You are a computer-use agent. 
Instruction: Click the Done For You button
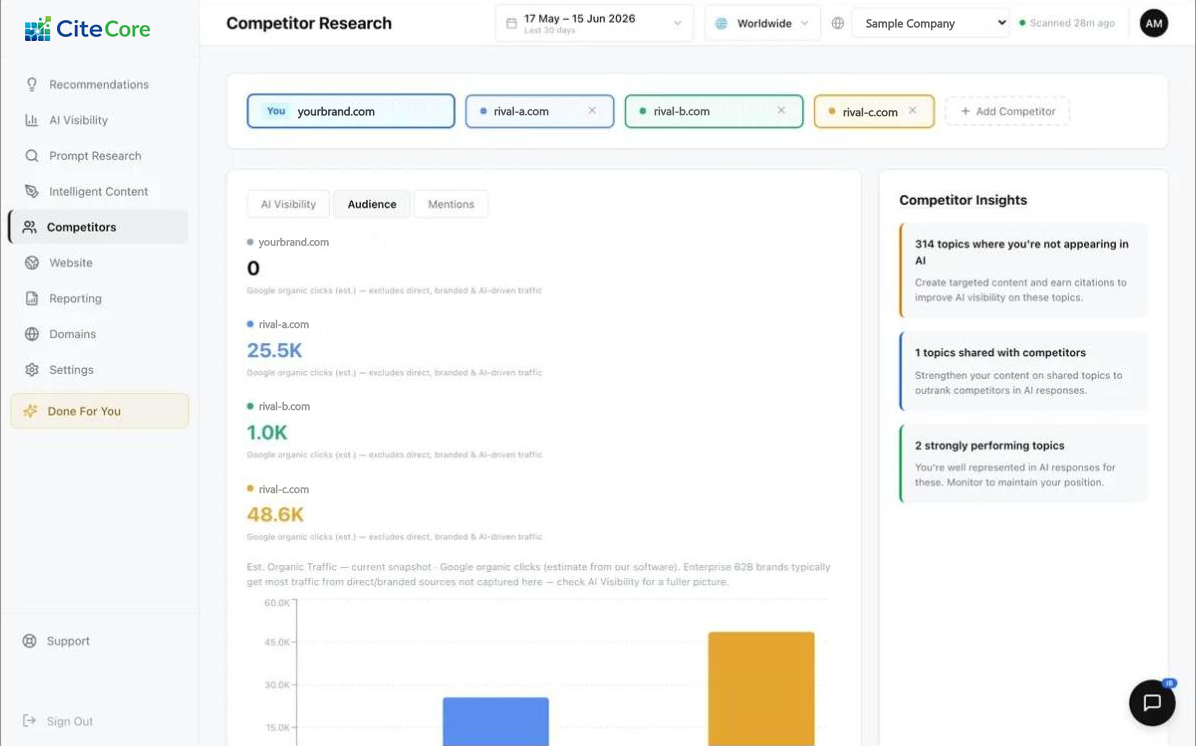(100, 411)
